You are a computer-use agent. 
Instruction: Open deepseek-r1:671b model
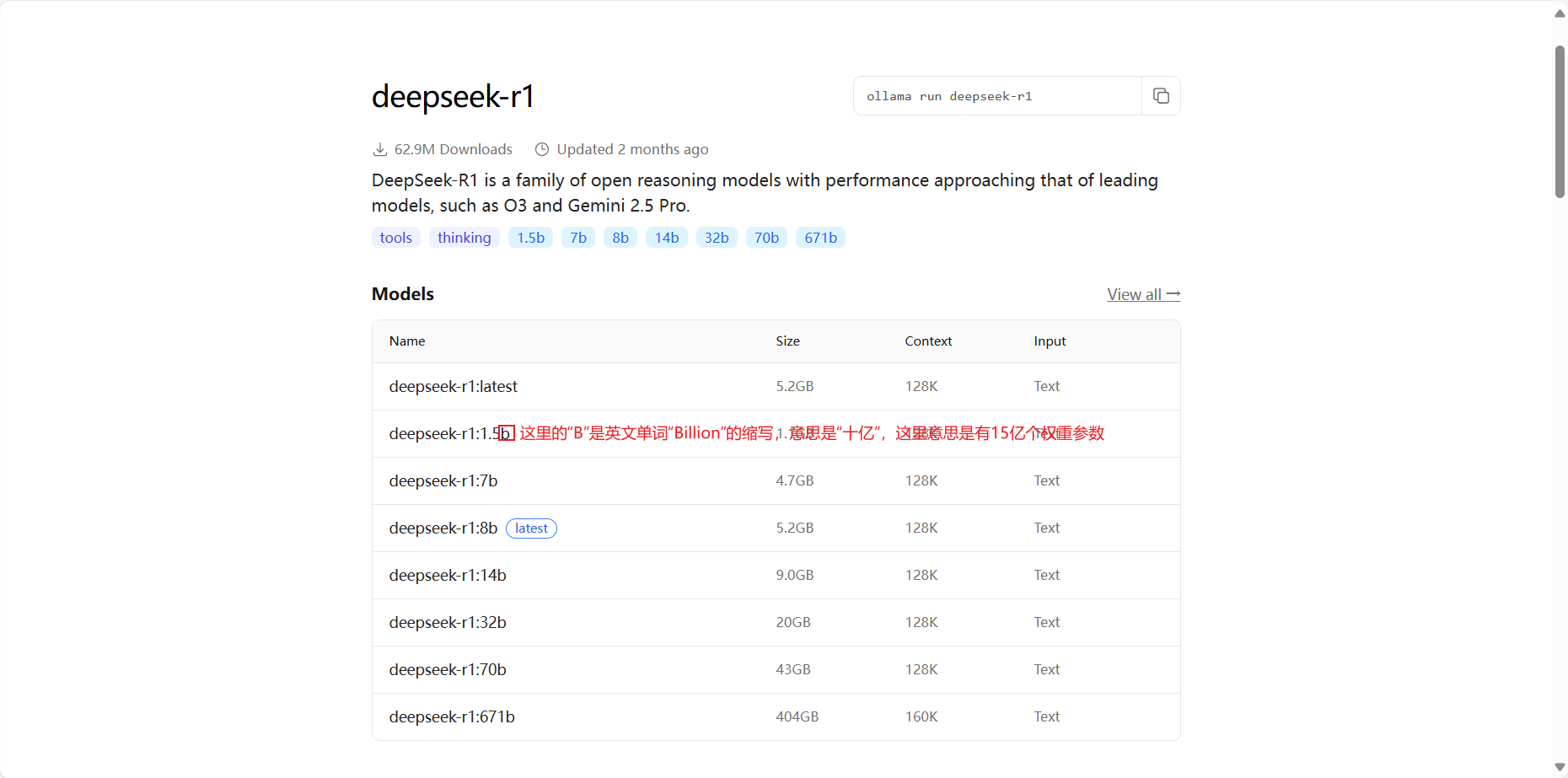point(452,716)
